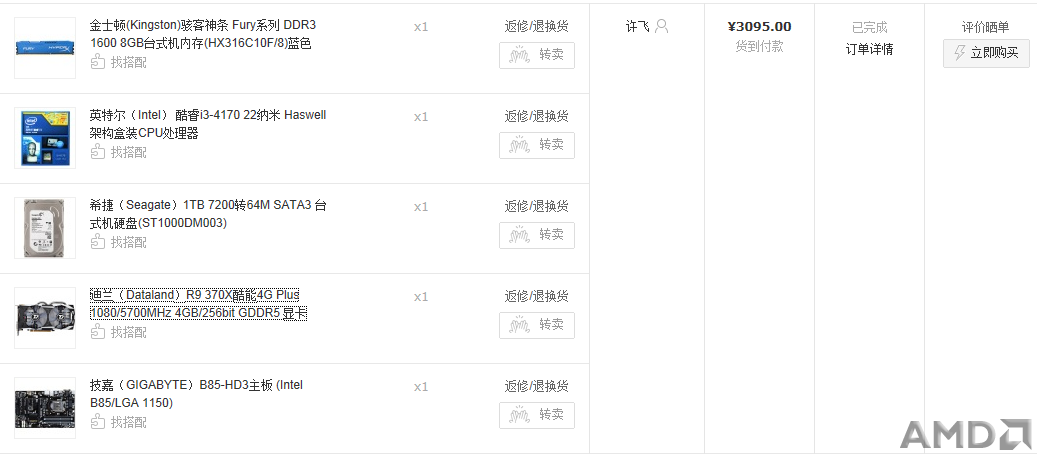Click 转卖 button for GIGABYTE motherboard

[x=537, y=415]
